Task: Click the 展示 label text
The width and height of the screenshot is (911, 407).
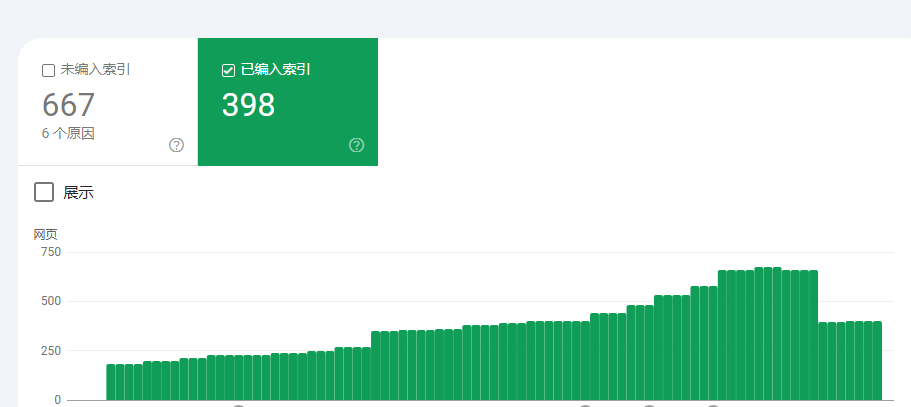Action: [x=78, y=193]
